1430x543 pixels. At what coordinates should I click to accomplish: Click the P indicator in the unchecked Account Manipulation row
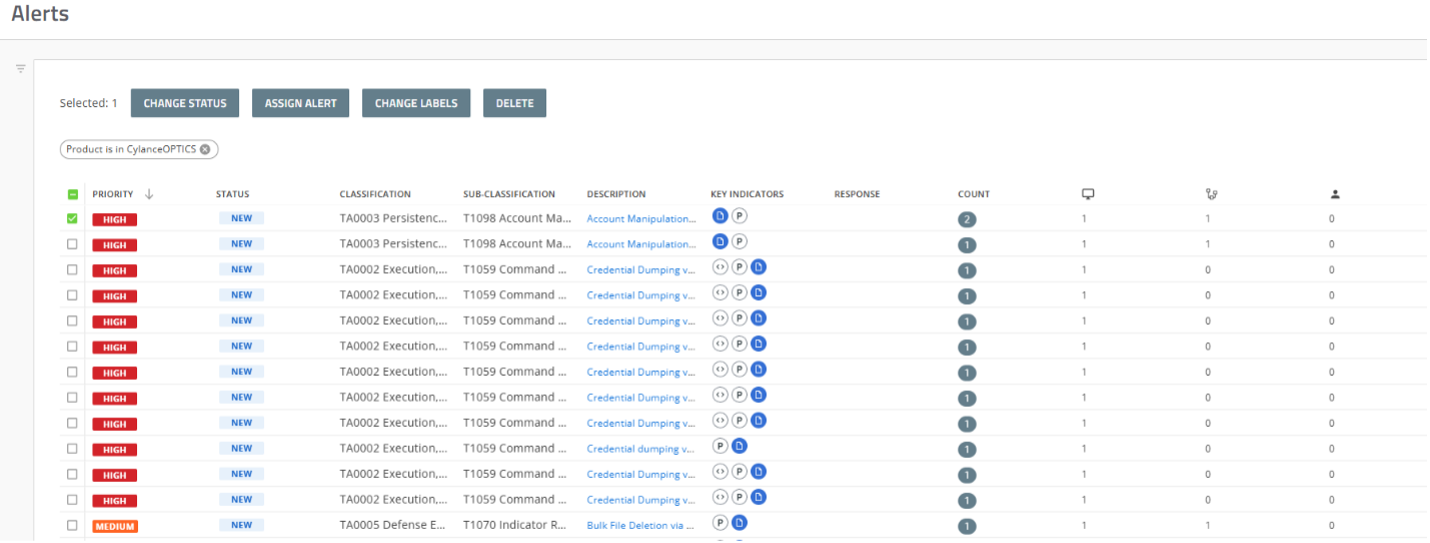(740, 241)
